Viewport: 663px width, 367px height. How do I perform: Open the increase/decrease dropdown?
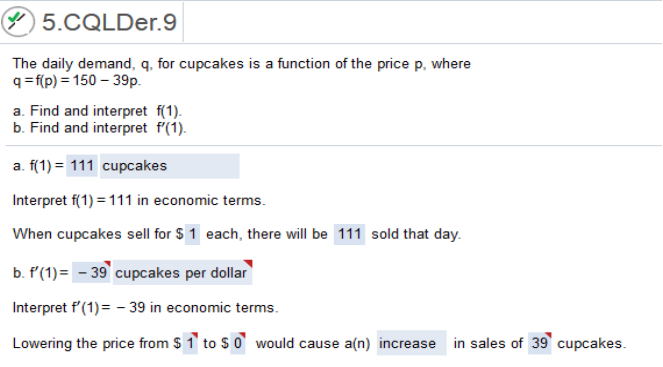(x=411, y=343)
